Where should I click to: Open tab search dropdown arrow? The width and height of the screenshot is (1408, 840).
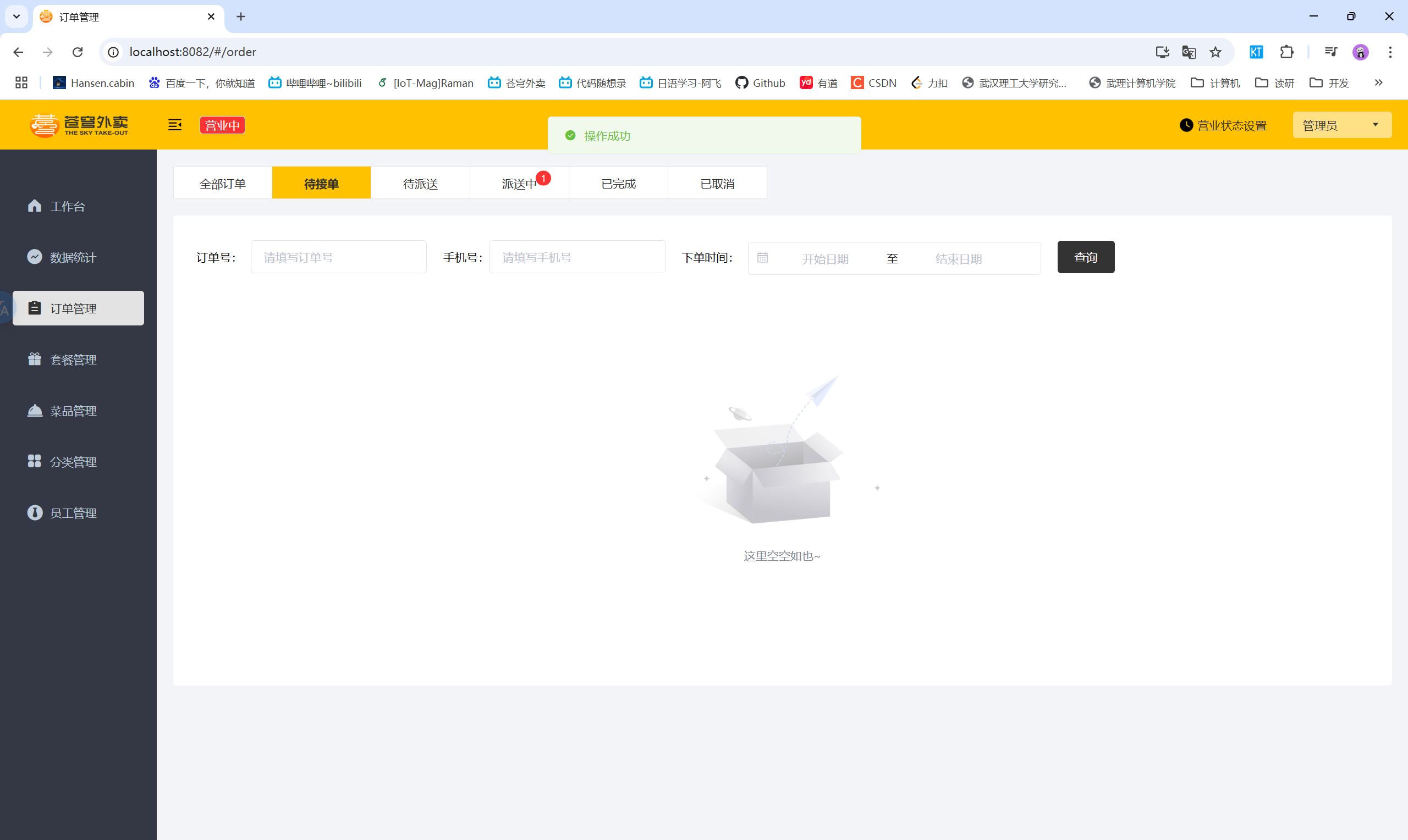coord(16,16)
